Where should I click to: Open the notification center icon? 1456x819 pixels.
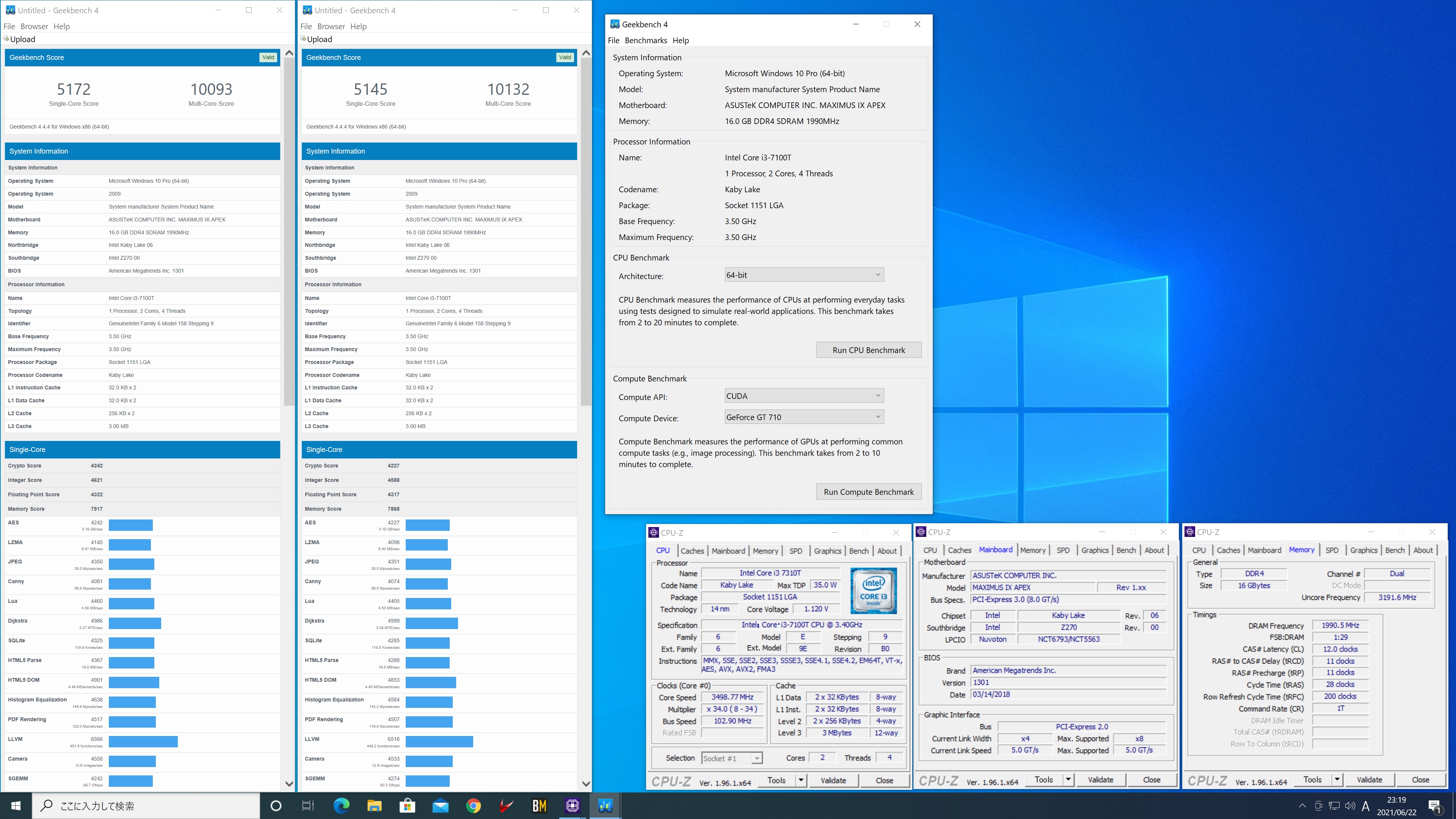click(x=1434, y=806)
